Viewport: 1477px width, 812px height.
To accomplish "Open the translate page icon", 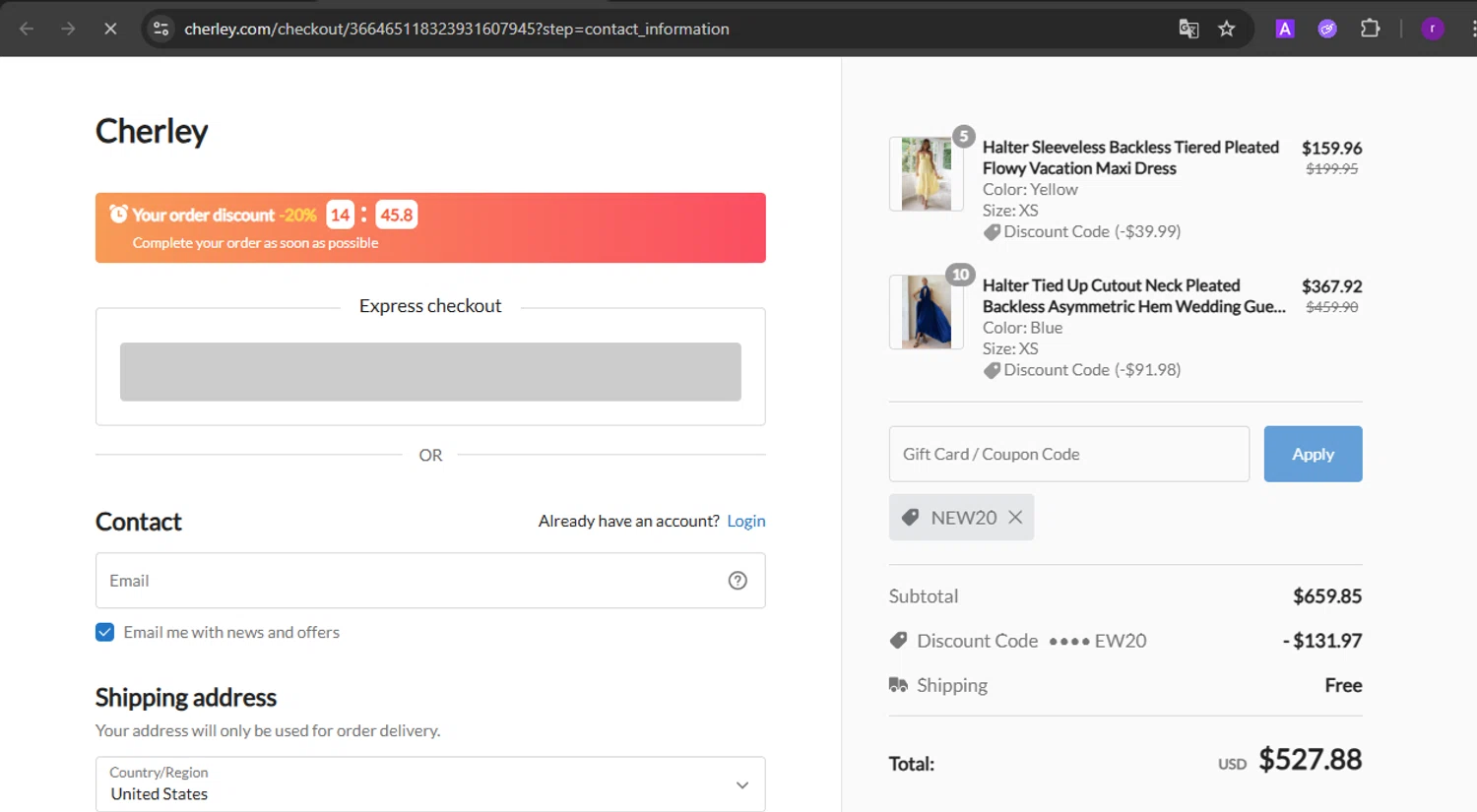I will point(1188,29).
